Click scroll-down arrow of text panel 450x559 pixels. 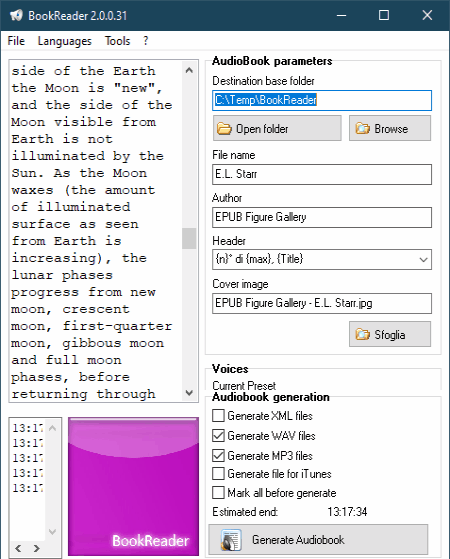click(x=189, y=393)
